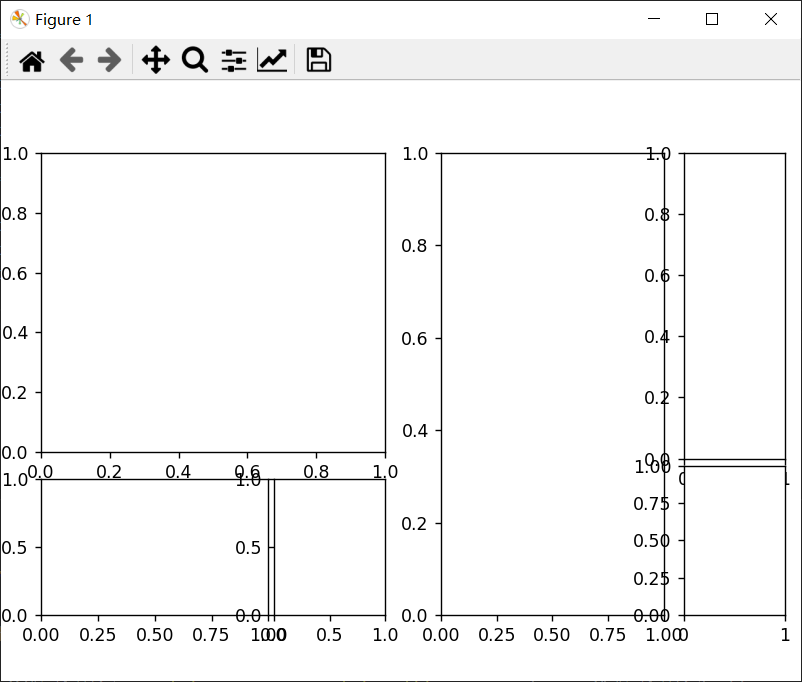Viewport: 802px width, 682px height.
Task: Maximize the Figure 1 window
Action: pos(711,19)
